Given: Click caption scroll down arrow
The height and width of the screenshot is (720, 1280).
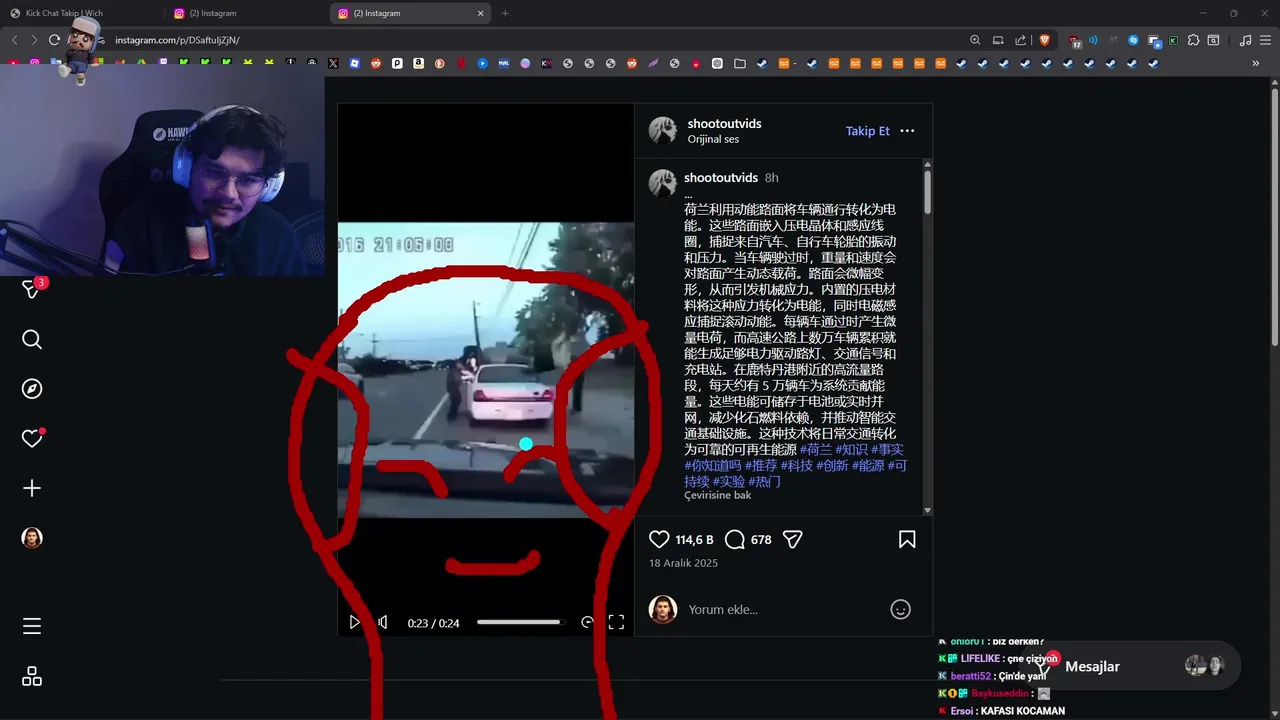Looking at the screenshot, I should (928, 510).
